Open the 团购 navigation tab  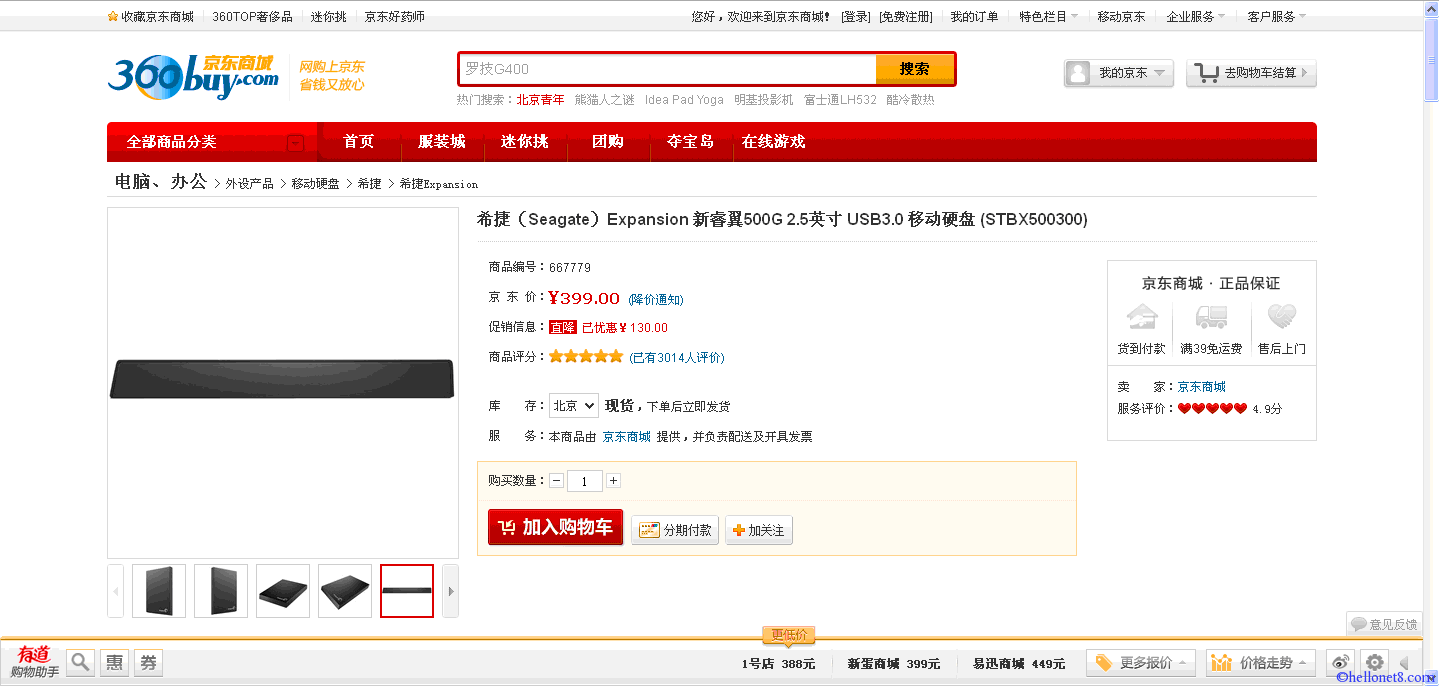point(608,142)
